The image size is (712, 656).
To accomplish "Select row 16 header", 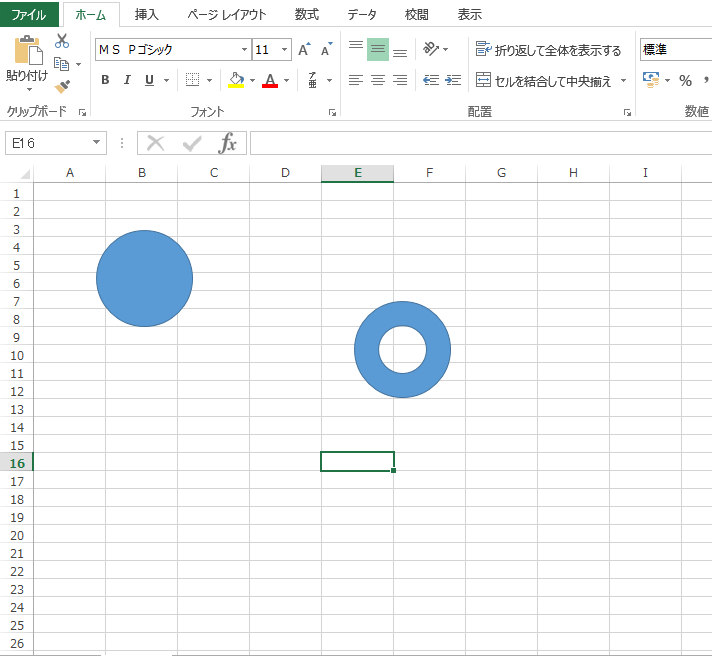I will pos(17,463).
